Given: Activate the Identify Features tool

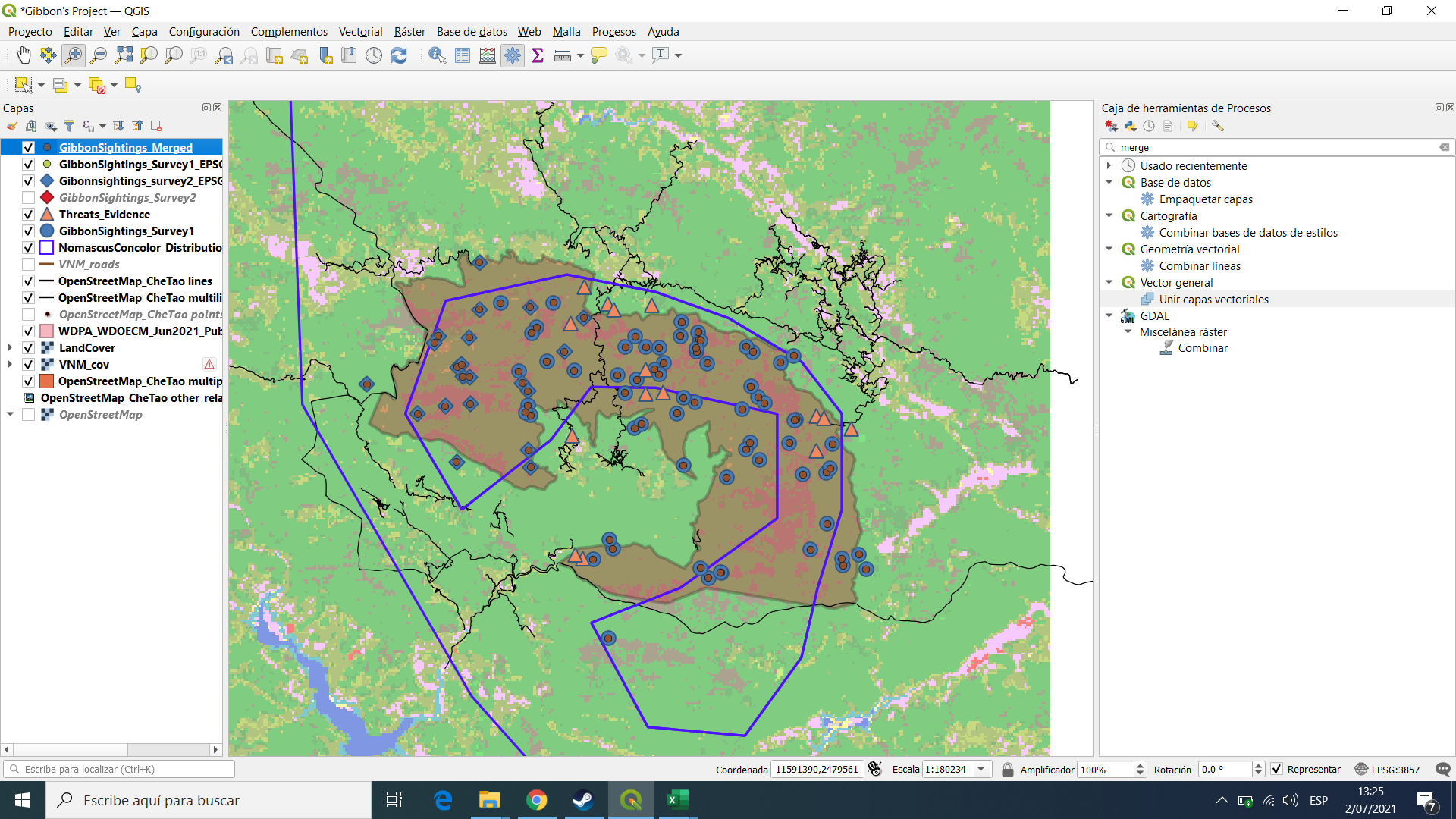Looking at the screenshot, I should [437, 55].
